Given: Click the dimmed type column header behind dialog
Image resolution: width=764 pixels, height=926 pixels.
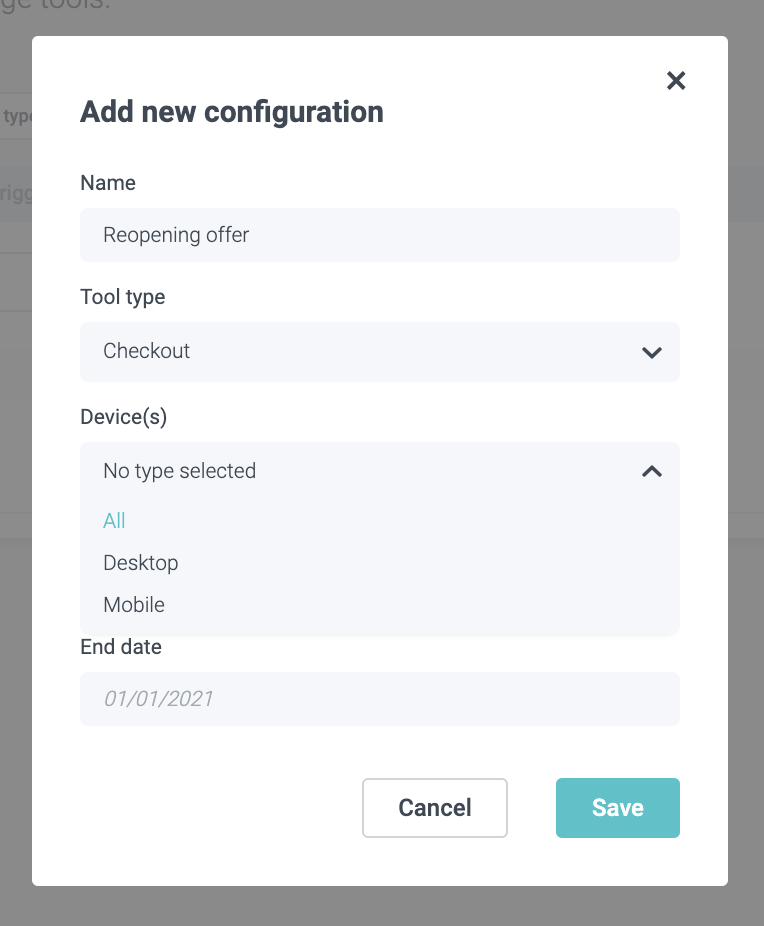Looking at the screenshot, I should [x=16, y=116].
